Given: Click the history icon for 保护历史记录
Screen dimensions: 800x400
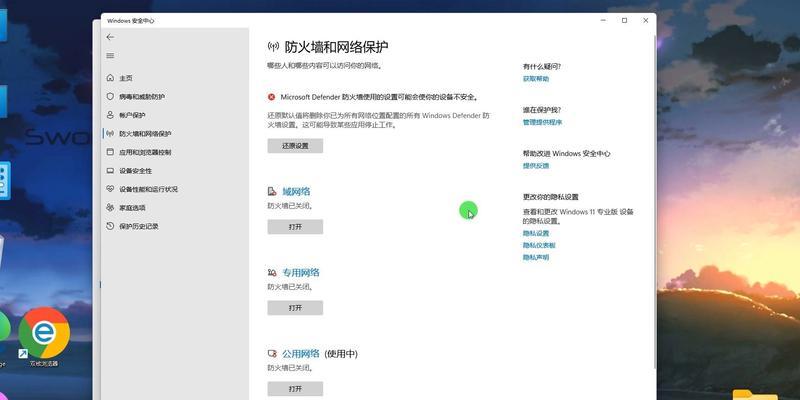Looking at the screenshot, I should [110, 226].
